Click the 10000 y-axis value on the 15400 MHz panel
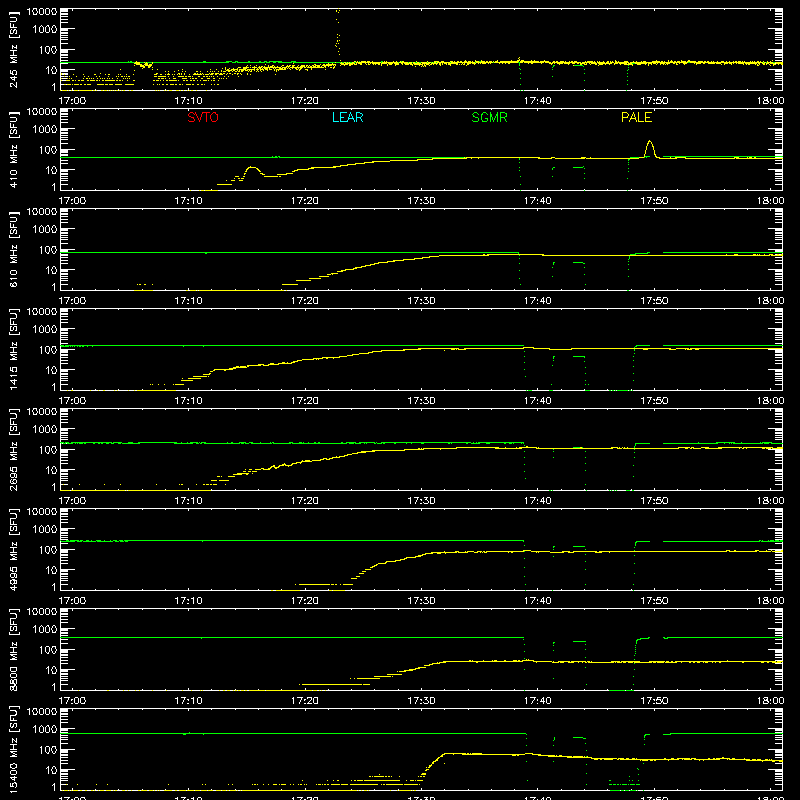Screen dimensions: 800x800 pos(42,712)
